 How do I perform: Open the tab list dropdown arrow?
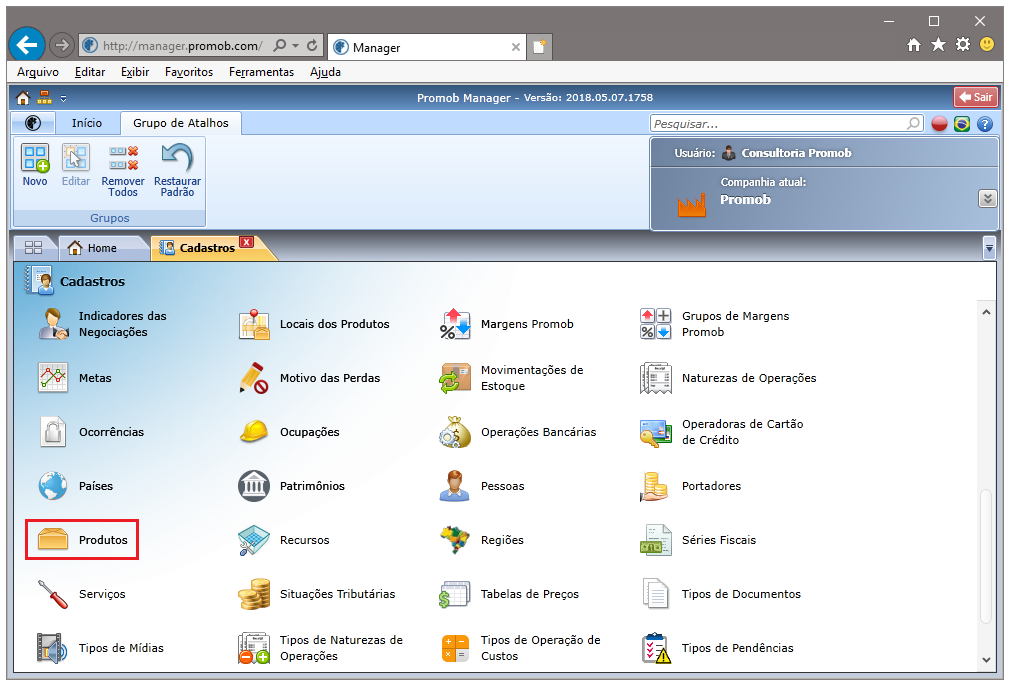tap(989, 247)
